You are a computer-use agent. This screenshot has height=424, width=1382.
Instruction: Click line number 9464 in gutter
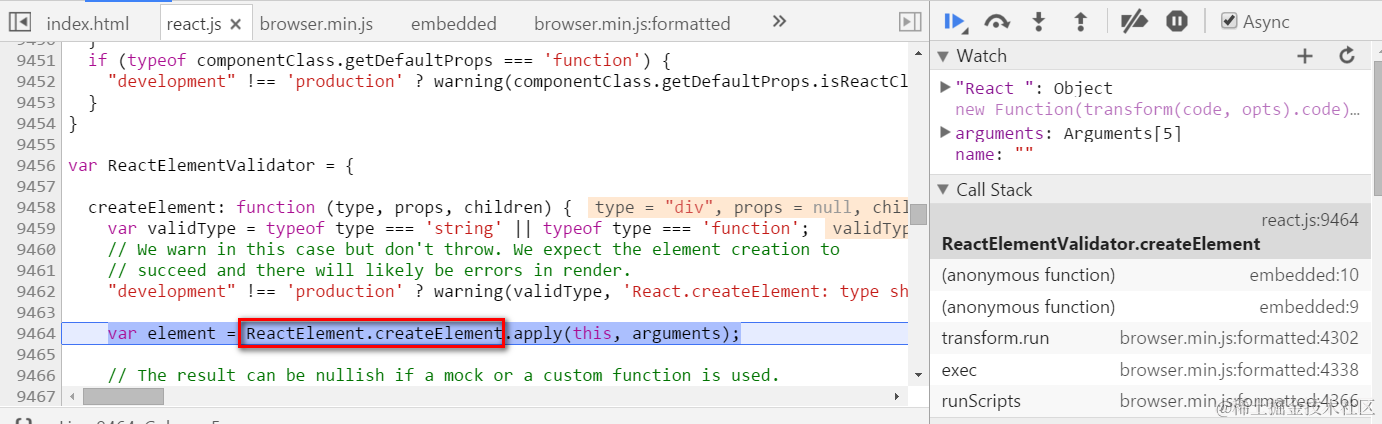point(36,333)
